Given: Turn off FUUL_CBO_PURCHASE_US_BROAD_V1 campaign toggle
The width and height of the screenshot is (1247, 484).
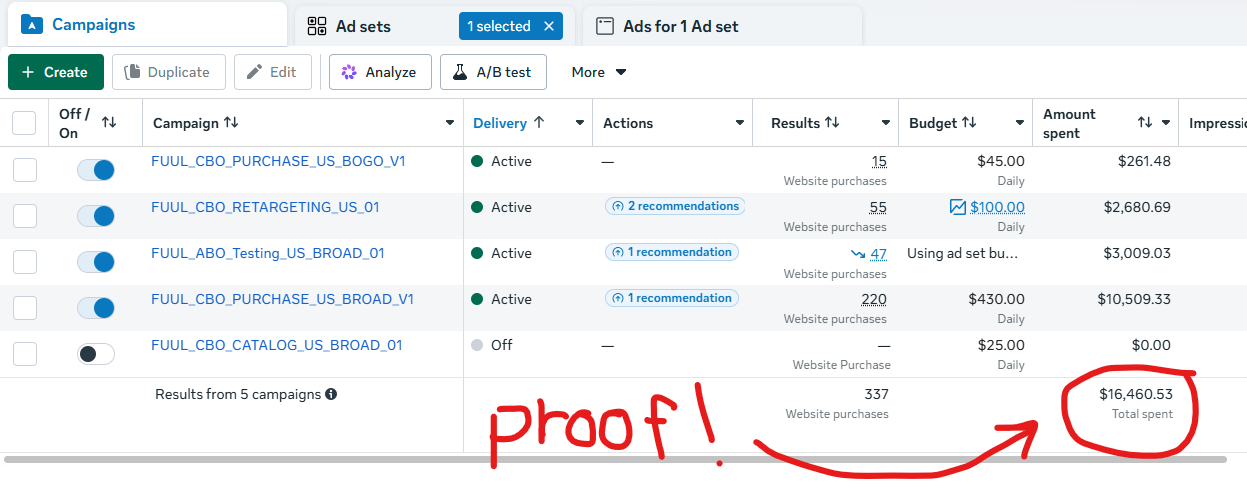Looking at the screenshot, I should click(96, 308).
